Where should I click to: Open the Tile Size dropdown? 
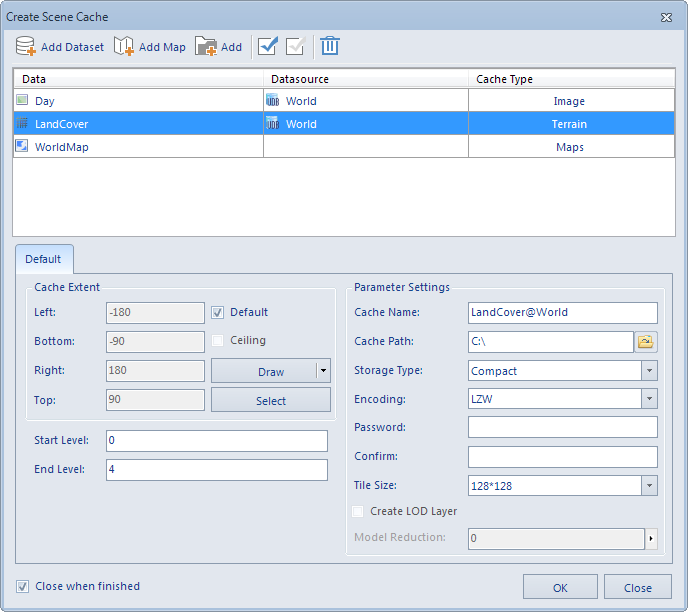tap(649, 486)
